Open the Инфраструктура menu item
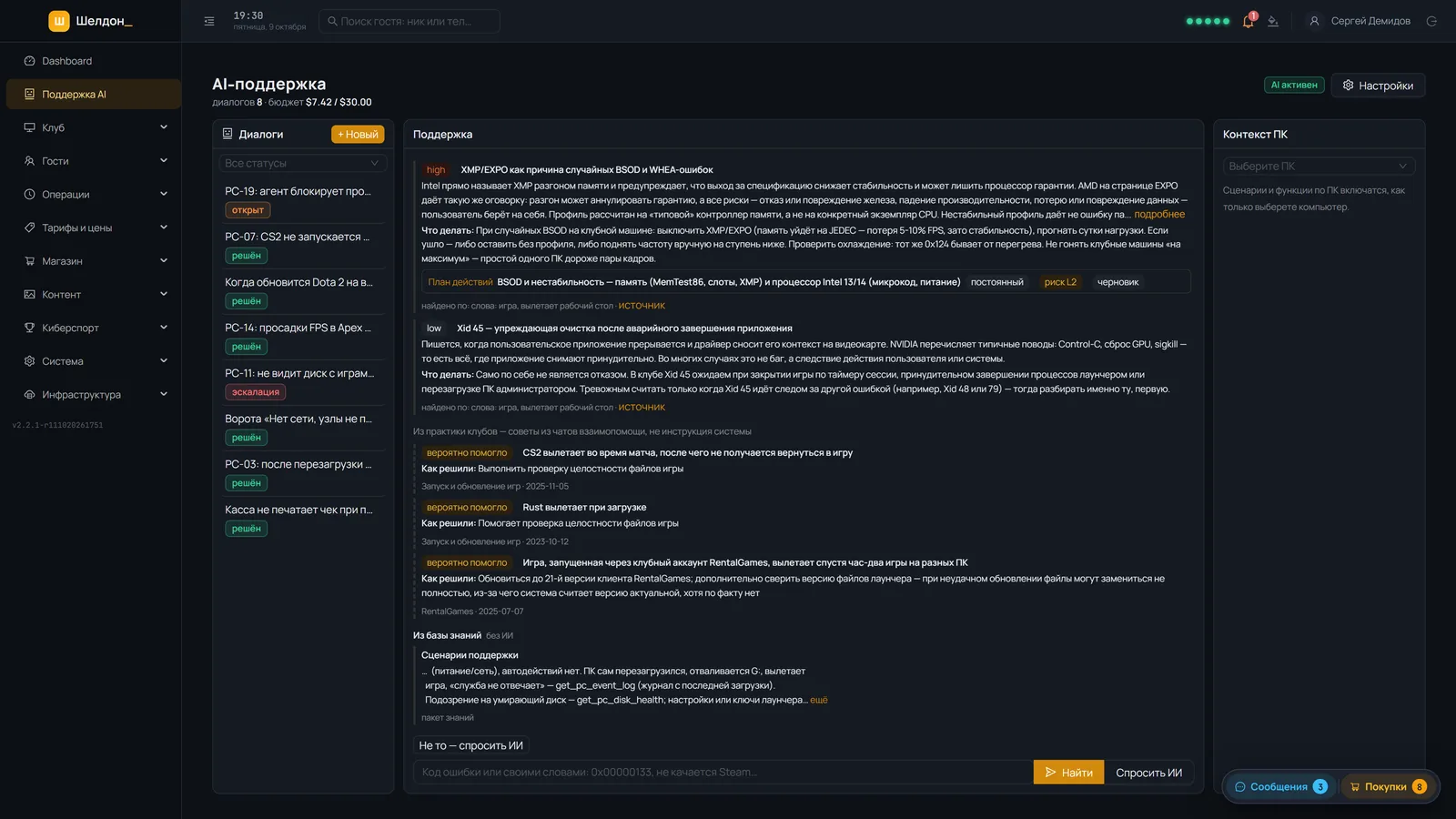This screenshot has width=1456, height=819. (94, 395)
